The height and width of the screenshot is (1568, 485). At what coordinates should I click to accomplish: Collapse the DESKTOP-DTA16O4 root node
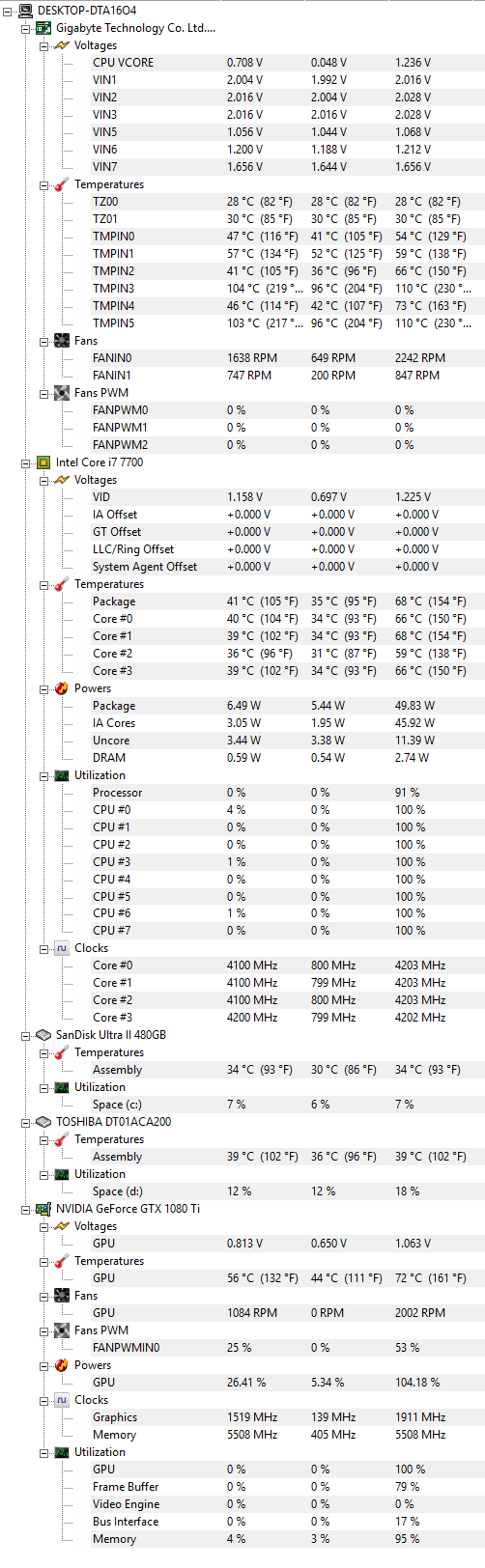click(8, 11)
